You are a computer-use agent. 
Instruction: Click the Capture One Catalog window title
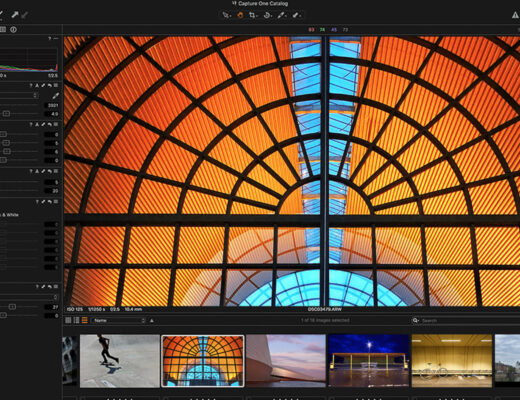pyautogui.click(x=263, y=4)
